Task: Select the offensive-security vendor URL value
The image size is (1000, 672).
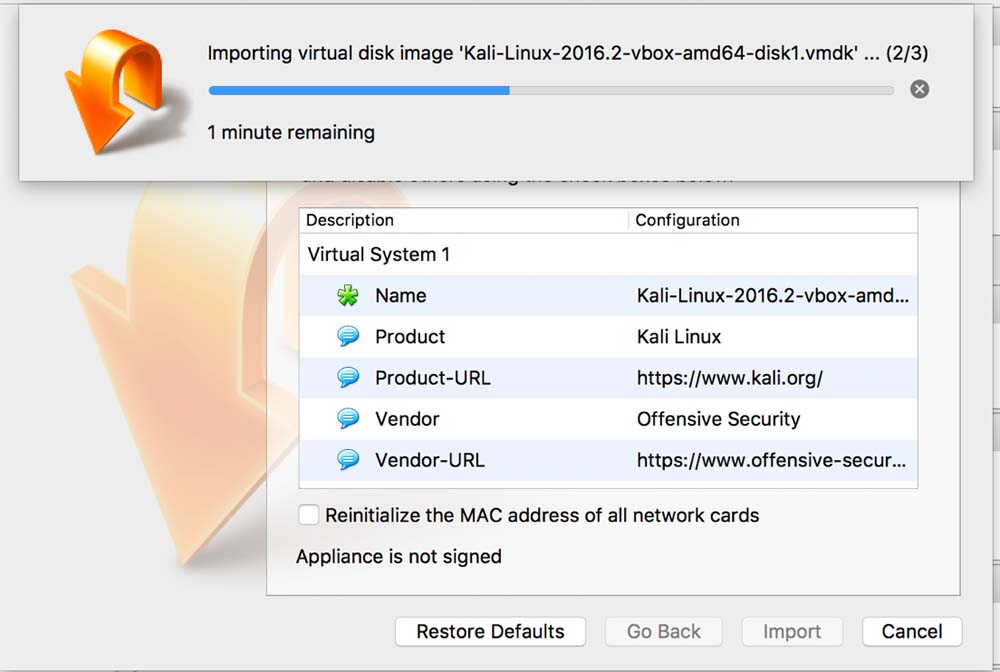Action: click(x=772, y=460)
